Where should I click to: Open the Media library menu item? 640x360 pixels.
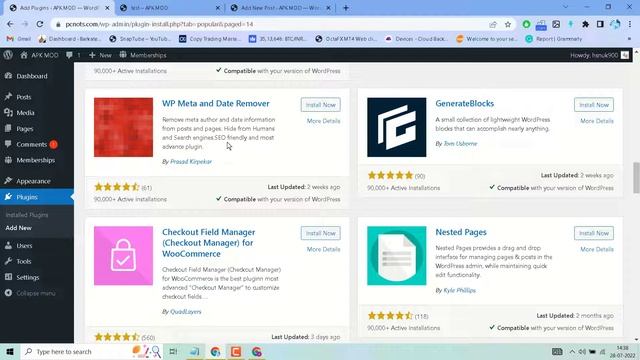tap(25, 113)
